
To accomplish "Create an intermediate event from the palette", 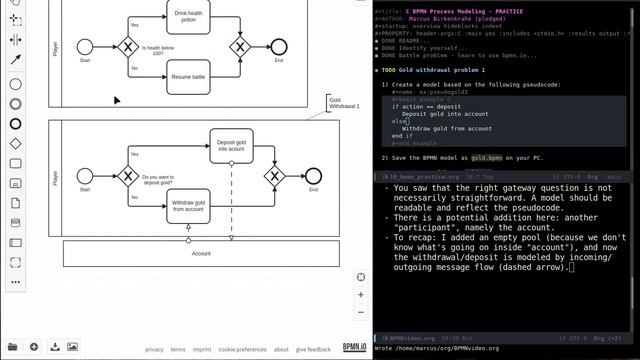I will 16,104.
